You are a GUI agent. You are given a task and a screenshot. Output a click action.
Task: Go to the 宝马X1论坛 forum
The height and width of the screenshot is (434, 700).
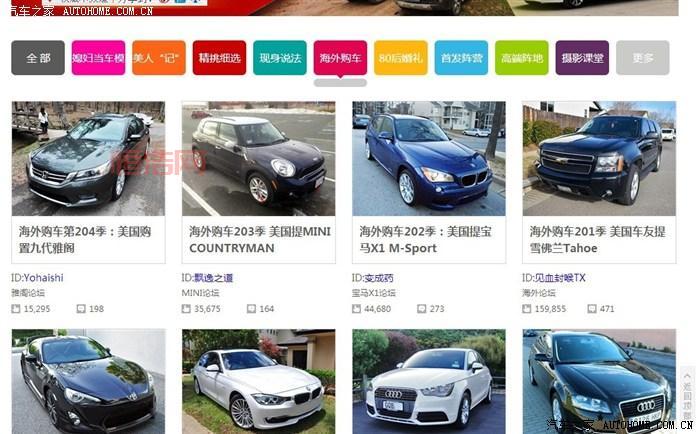pyautogui.click(x=374, y=293)
